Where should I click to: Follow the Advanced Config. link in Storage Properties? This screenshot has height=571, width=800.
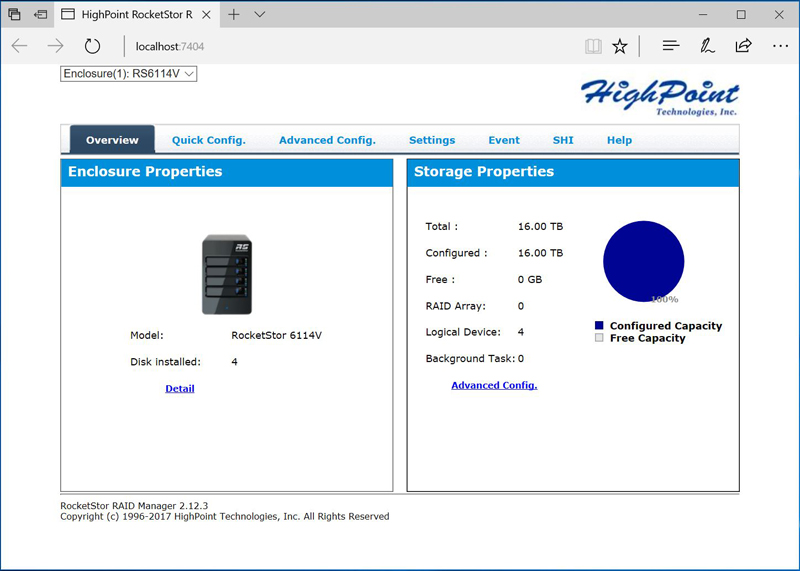pyautogui.click(x=494, y=385)
